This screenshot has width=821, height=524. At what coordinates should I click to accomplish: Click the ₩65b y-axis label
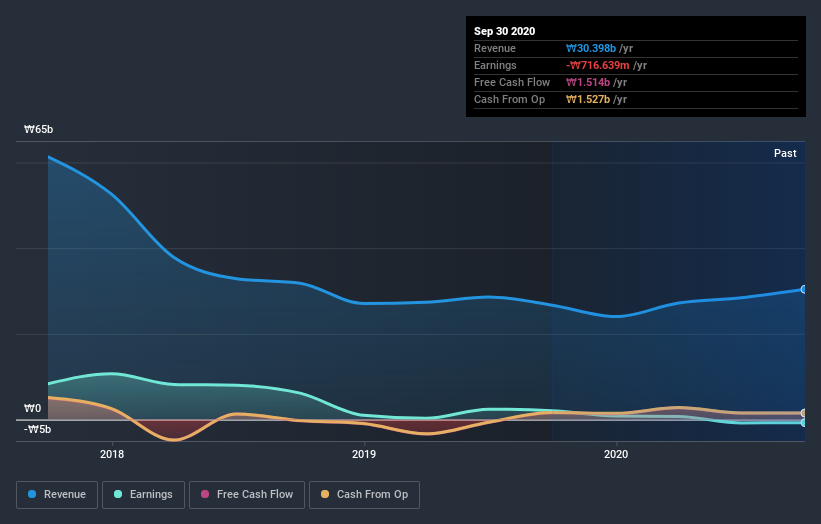38,129
